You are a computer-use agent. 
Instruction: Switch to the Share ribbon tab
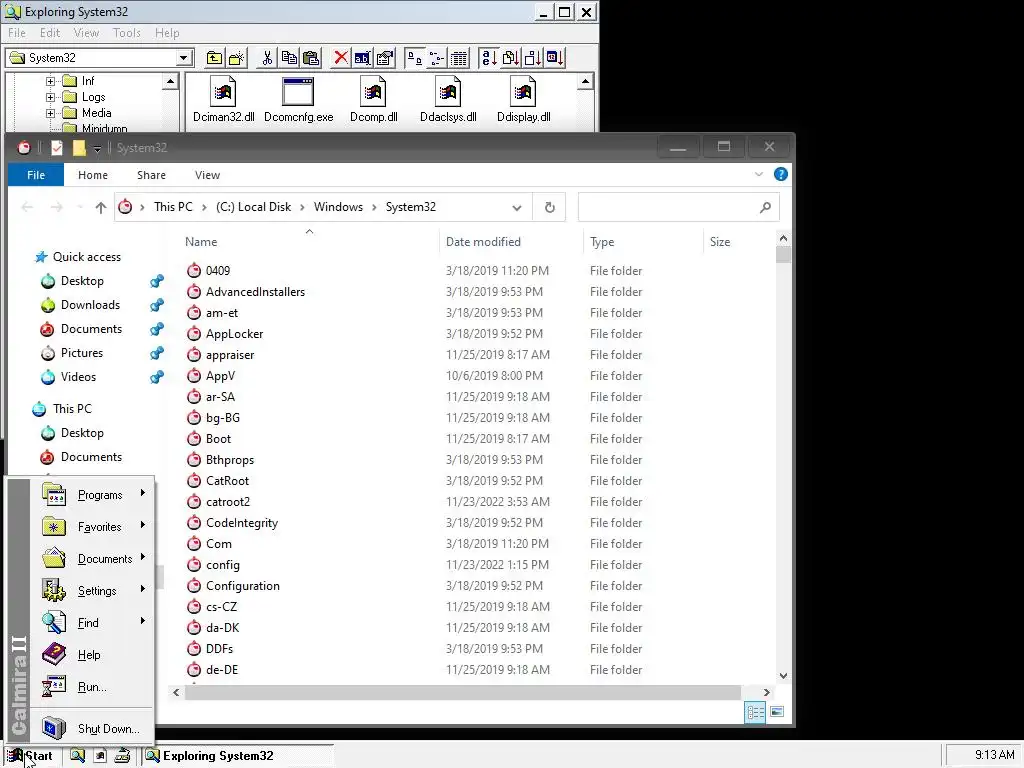pyautogui.click(x=152, y=175)
